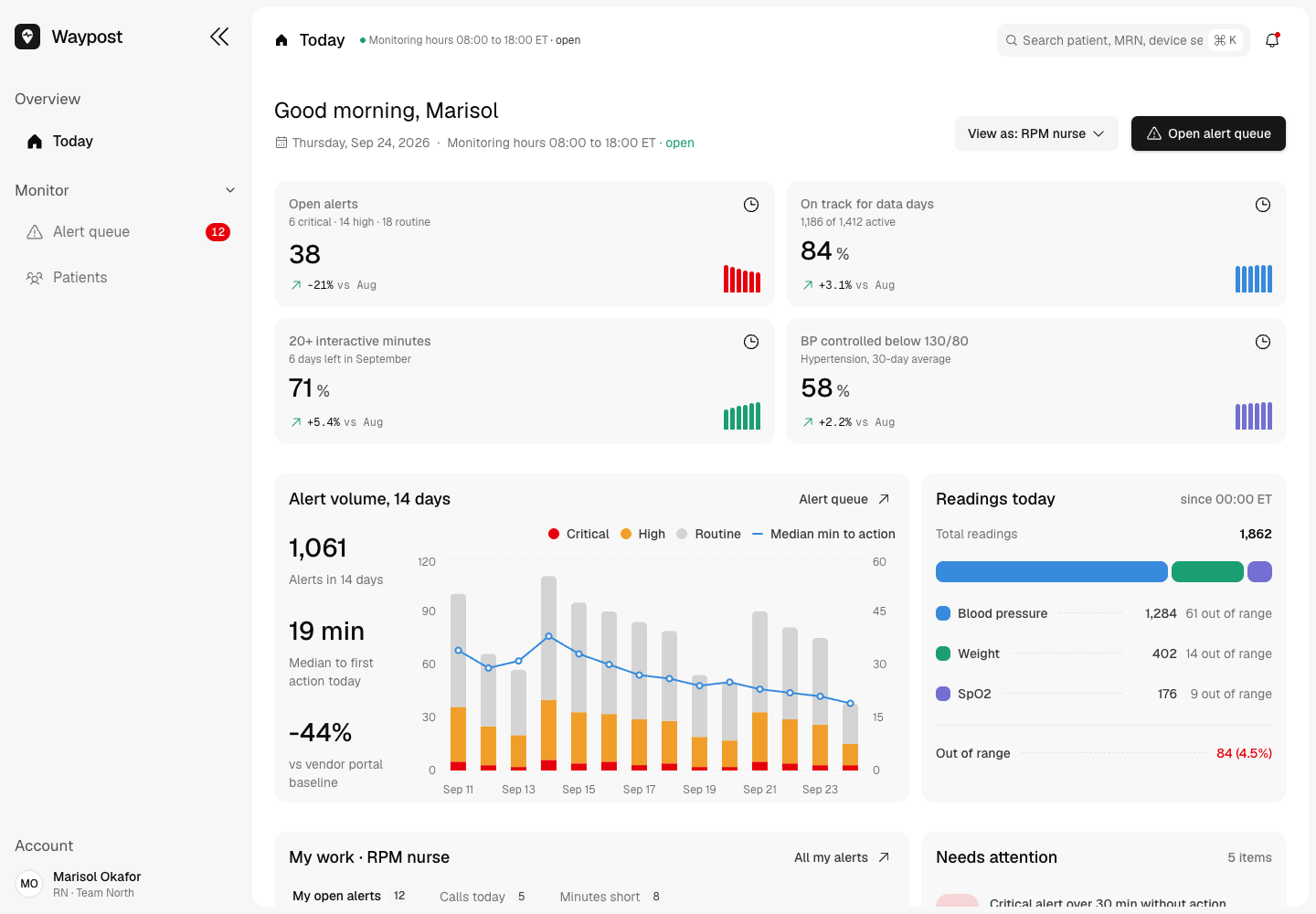
Task: Toggle Critical series in chart legend
Action: pos(578,534)
